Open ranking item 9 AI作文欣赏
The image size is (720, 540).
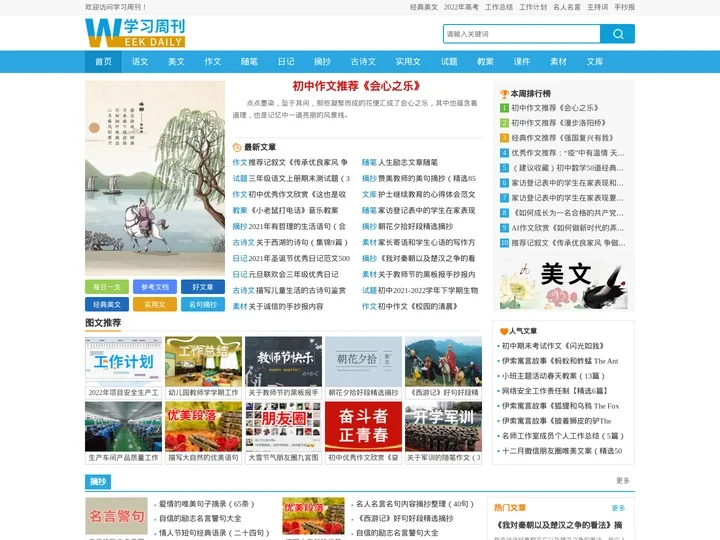[x=568, y=228]
